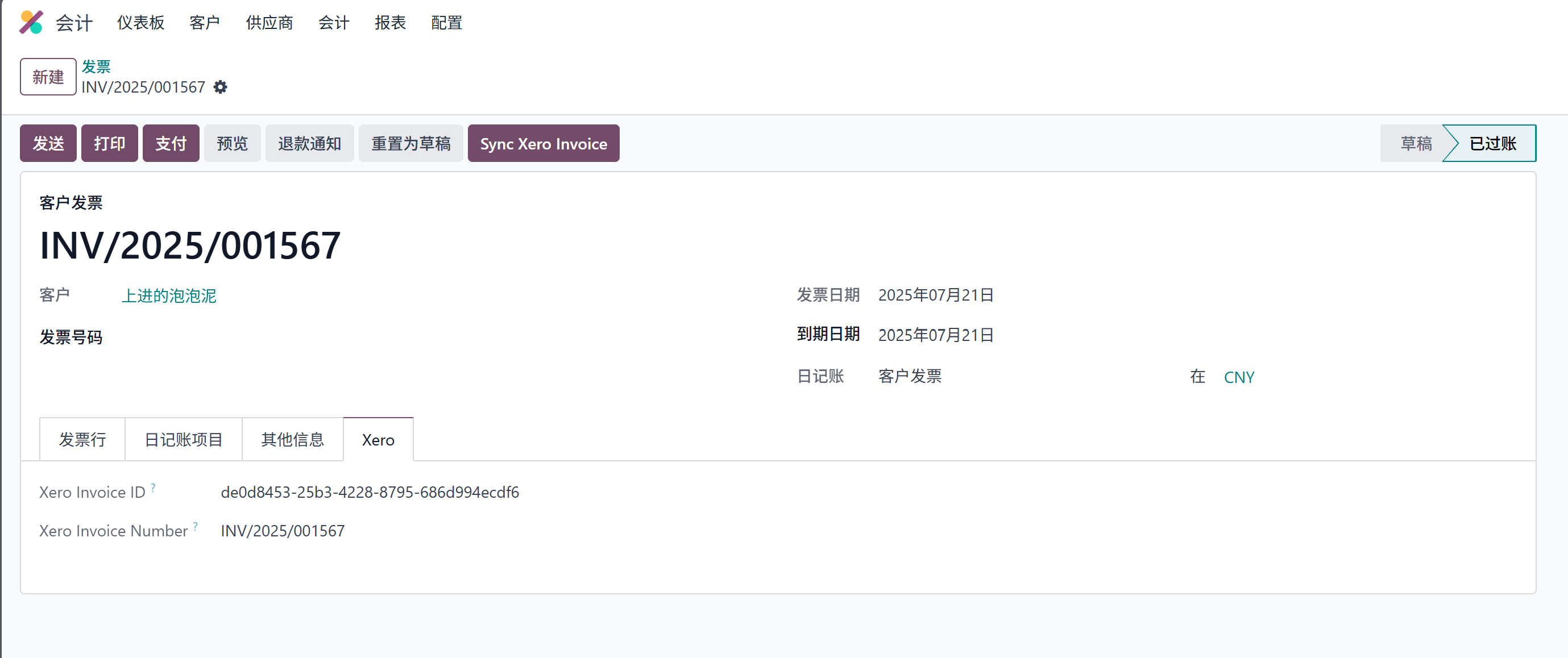The height and width of the screenshot is (658, 1568).
Task: Click Sync Xero Invoice button
Action: click(x=544, y=144)
